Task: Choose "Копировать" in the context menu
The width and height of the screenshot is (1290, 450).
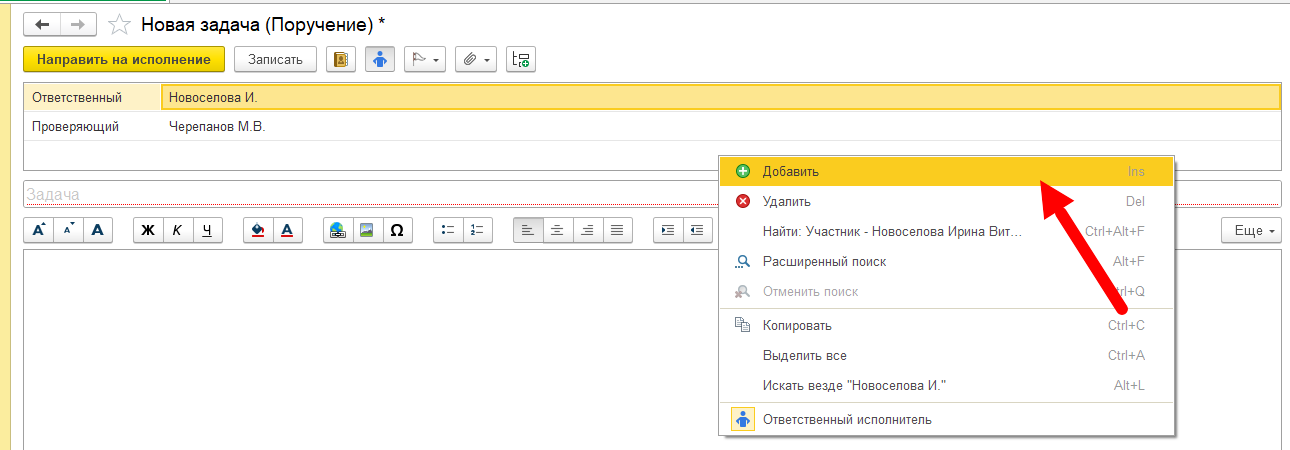Action: pyautogui.click(x=948, y=326)
